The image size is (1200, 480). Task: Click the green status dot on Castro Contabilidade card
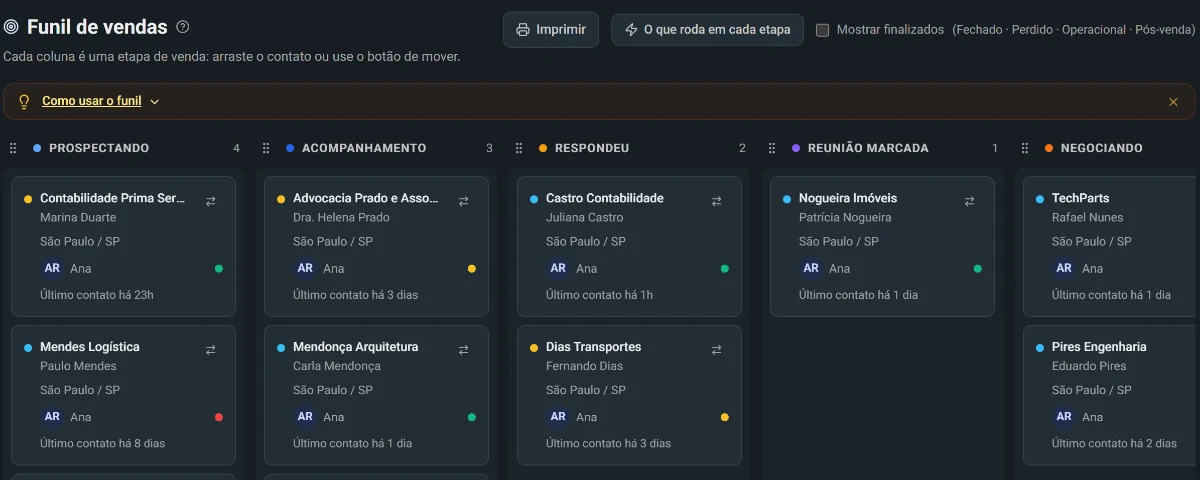(x=725, y=268)
